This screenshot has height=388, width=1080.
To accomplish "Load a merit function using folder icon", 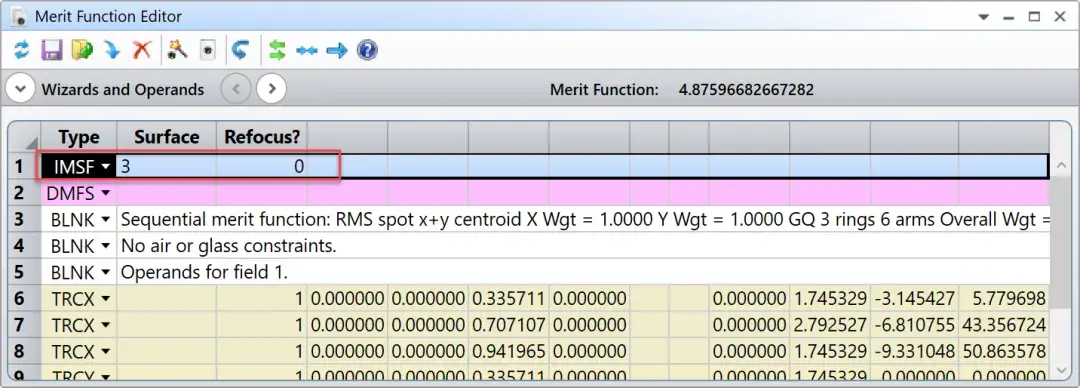I will [82, 50].
